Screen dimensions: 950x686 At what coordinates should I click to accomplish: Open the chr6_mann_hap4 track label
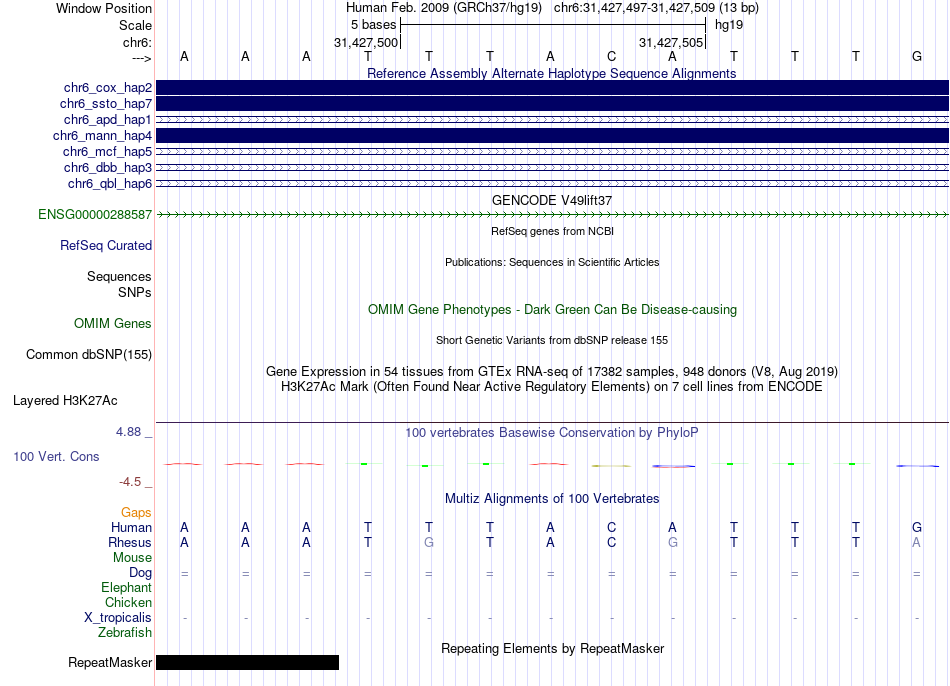(102, 136)
